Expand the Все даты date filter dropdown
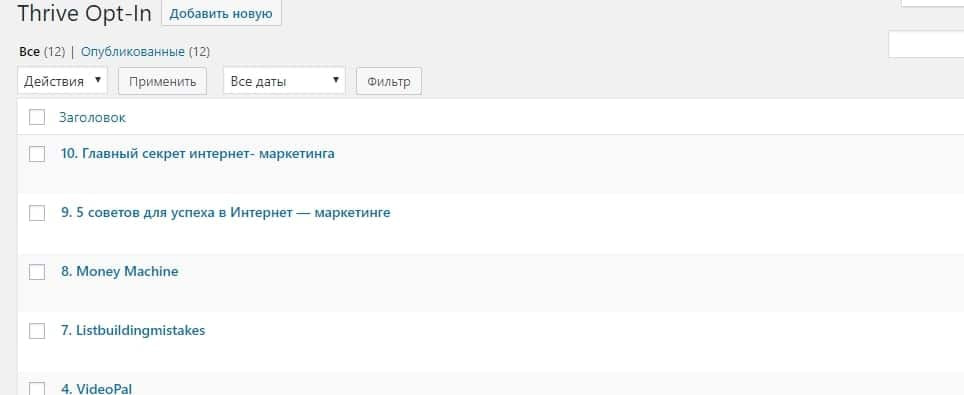Image resolution: width=964 pixels, height=395 pixels. 284,81
